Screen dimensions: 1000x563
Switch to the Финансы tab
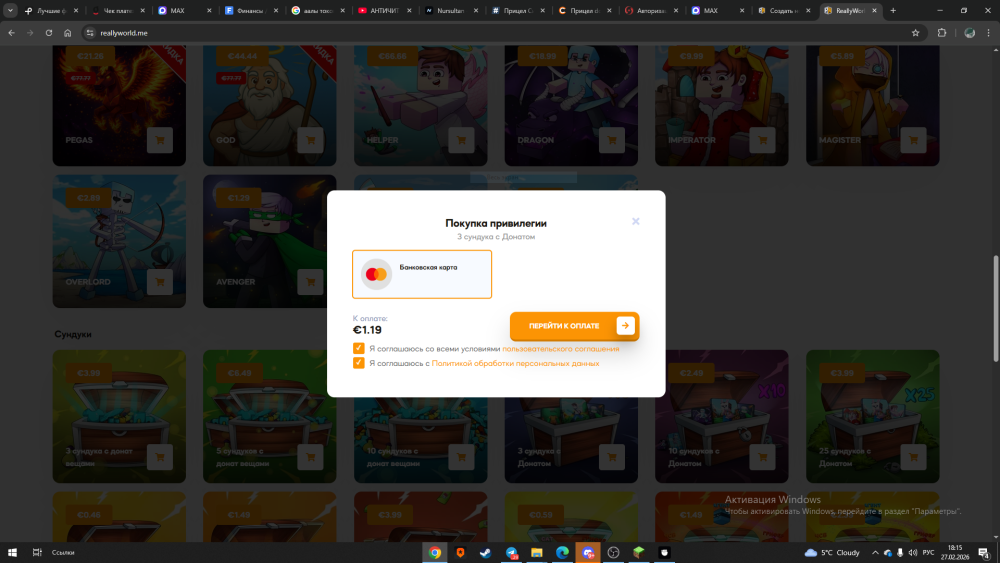[x=250, y=11]
